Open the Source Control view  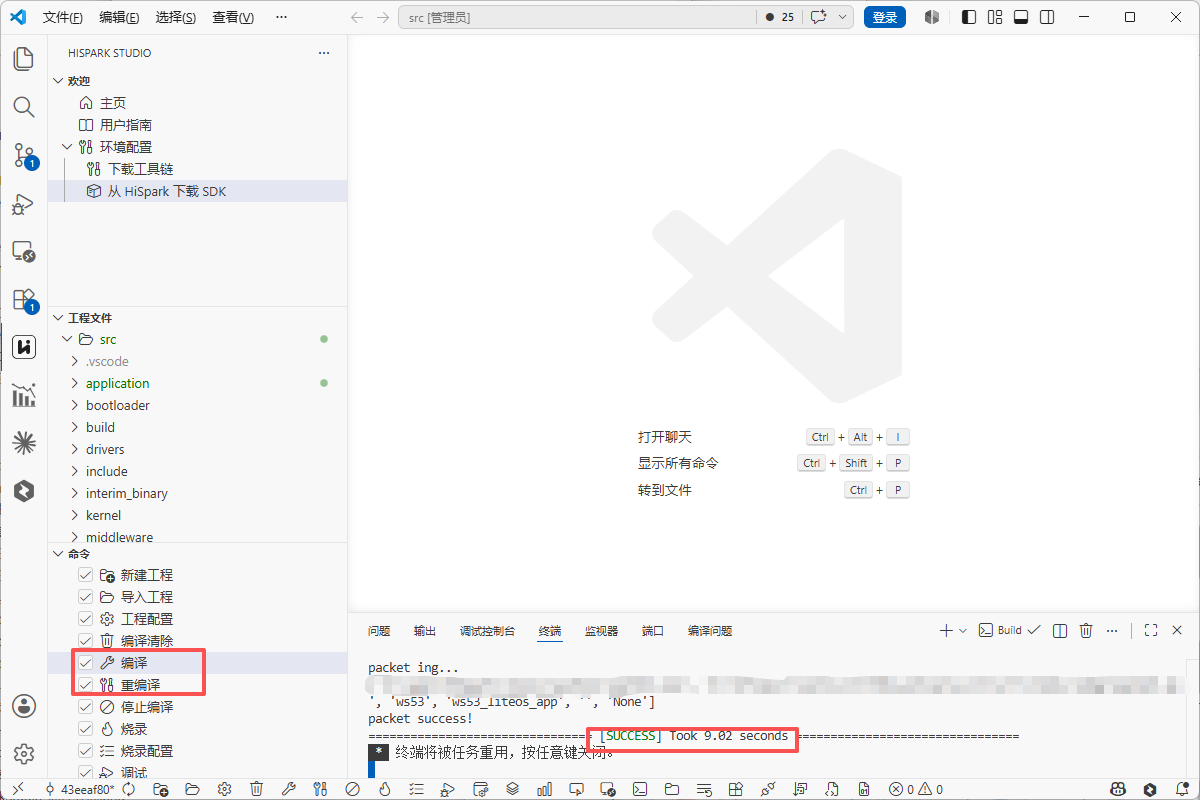24,154
